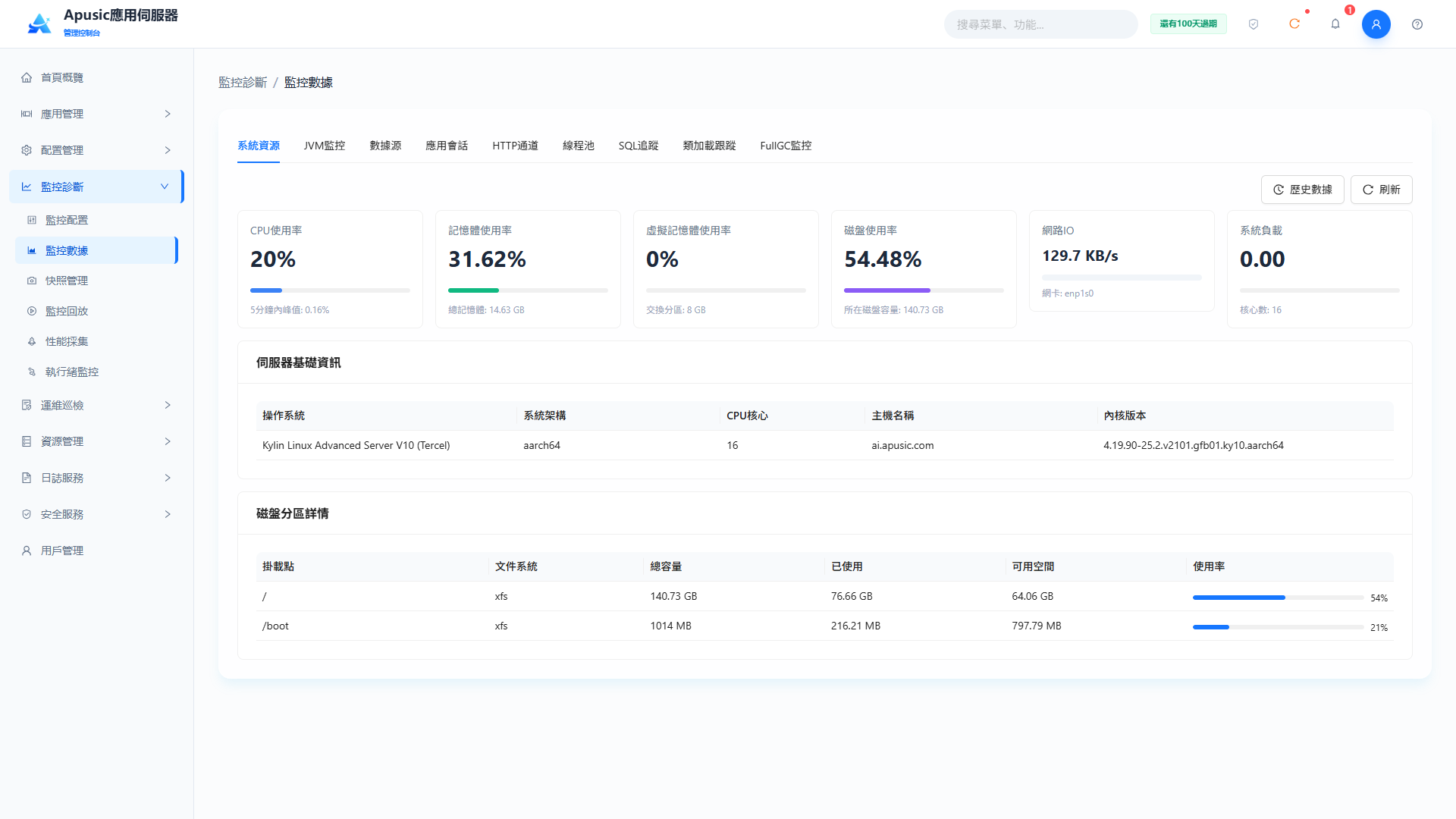
Task: Click the 監控診斷 breadcrumb link
Action: [243, 83]
